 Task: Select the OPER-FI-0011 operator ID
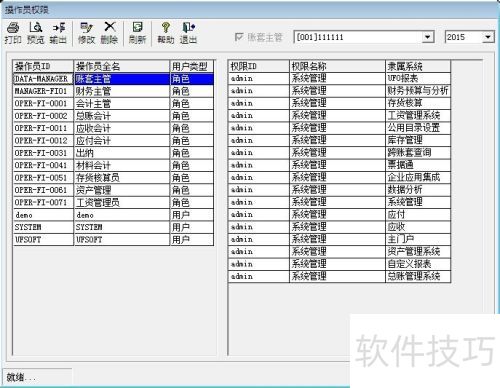[43, 128]
